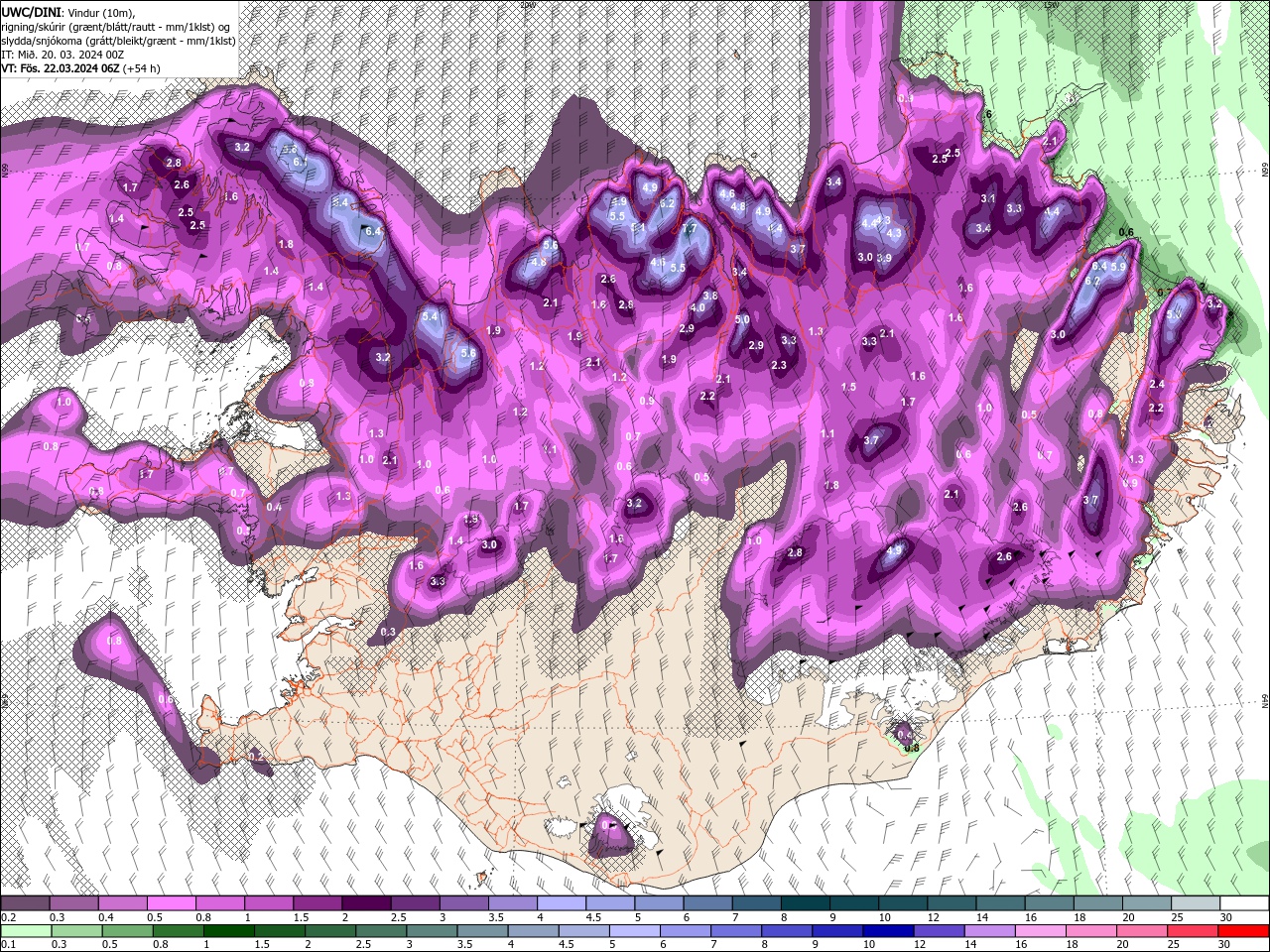The height and width of the screenshot is (952, 1270).
Task: Click the bright red 30 swatch in lower legend
Action: 1244,931
